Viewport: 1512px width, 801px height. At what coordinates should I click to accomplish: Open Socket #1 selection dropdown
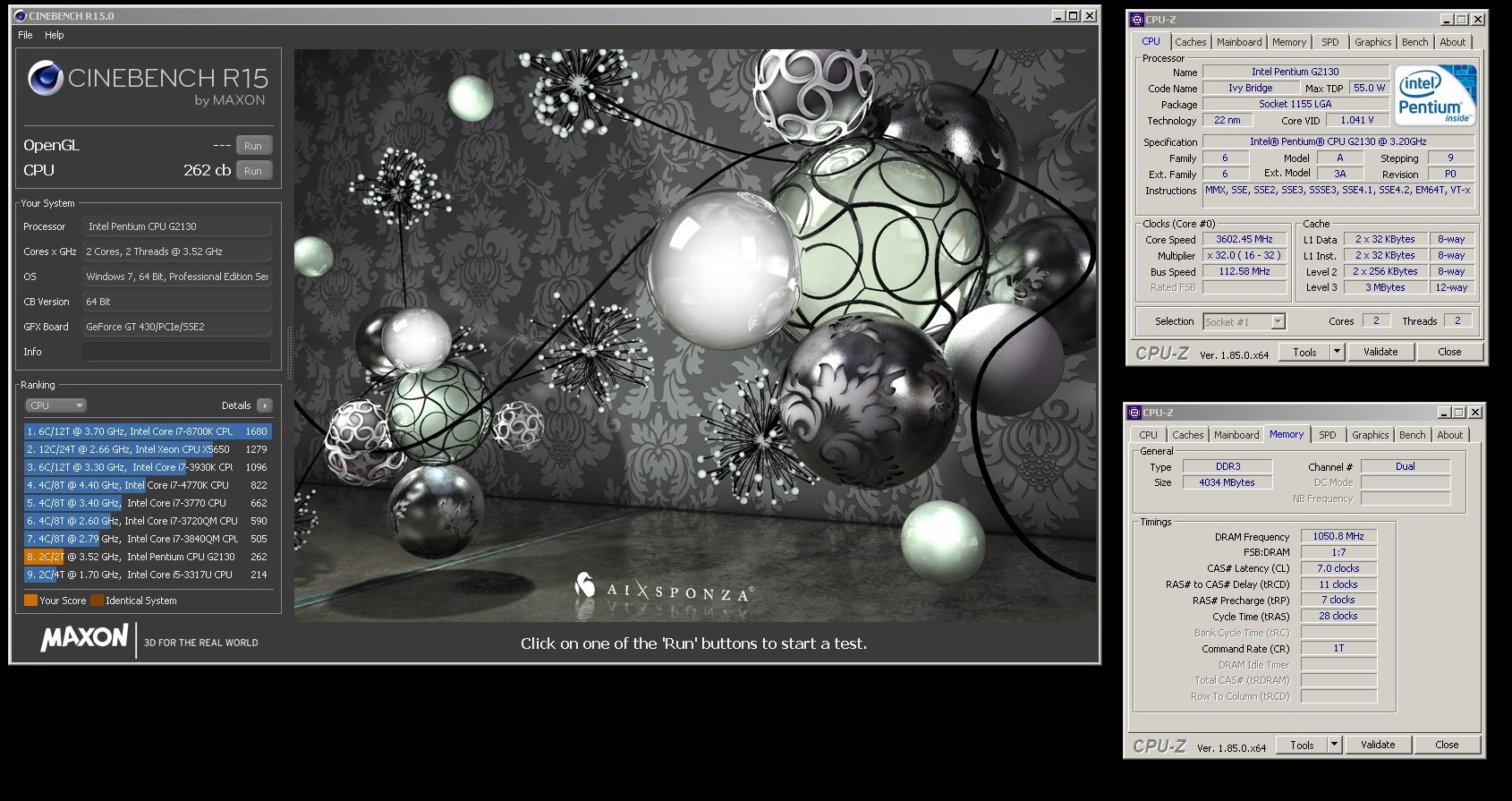[1244, 321]
